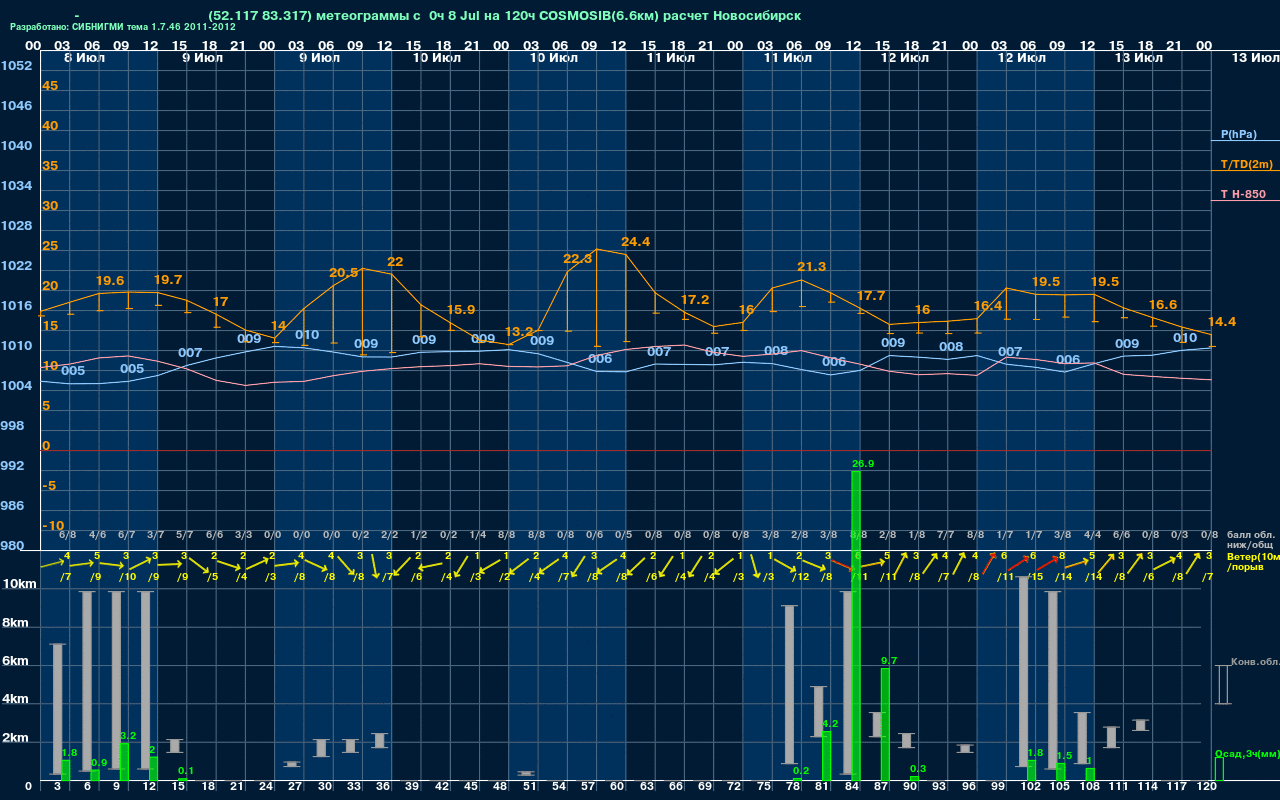The height and width of the screenshot is (800, 1280).
Task: Click the 980 pressure axis label
Action: click(12, 546)
